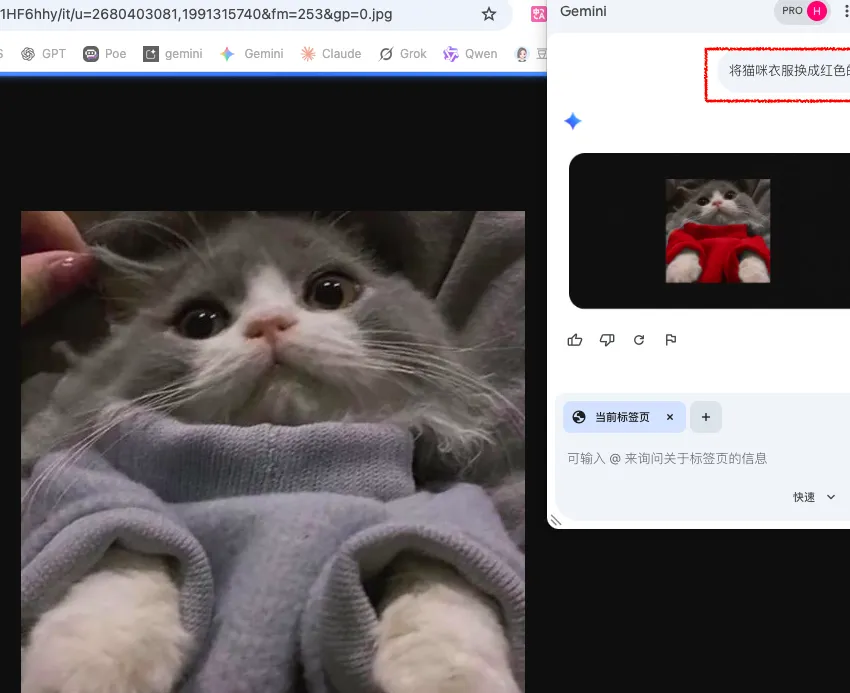Open the lowercase gemini bookmark

coord(172,54)
